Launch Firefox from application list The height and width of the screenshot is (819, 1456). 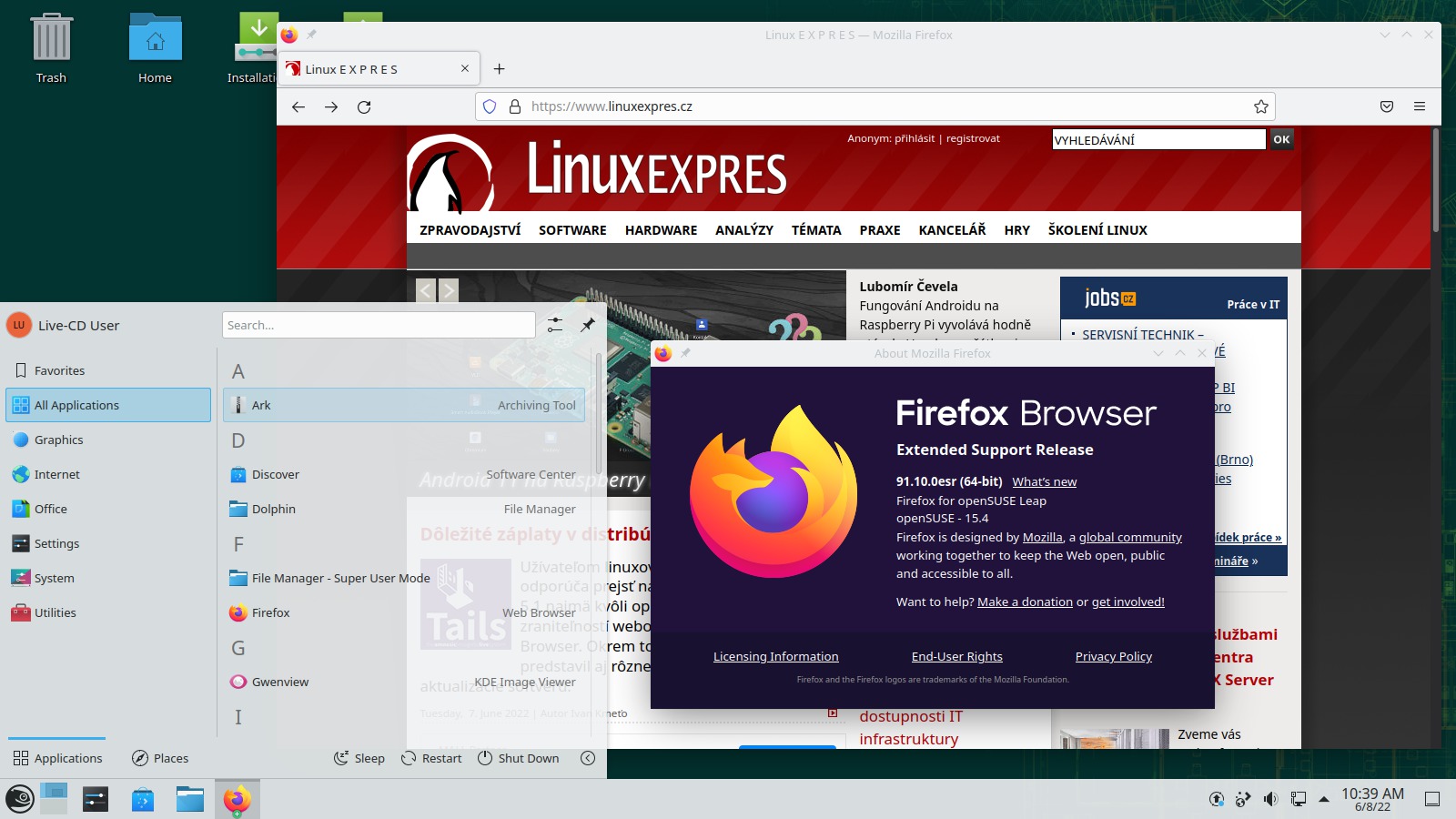pos(404,612)
